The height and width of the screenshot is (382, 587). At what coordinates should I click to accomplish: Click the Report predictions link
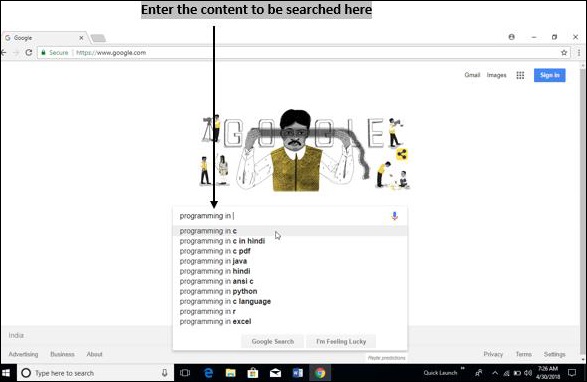[386, 358]
